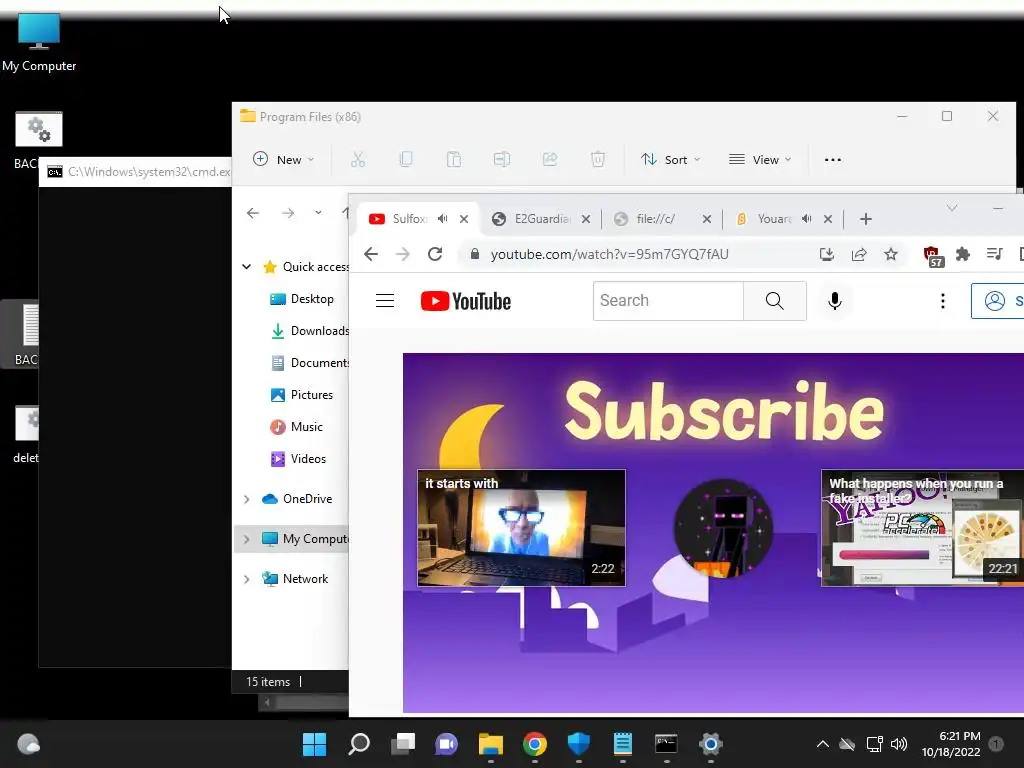Reload the YouTube page
The image size is (1024, 768).
[435, 254]
